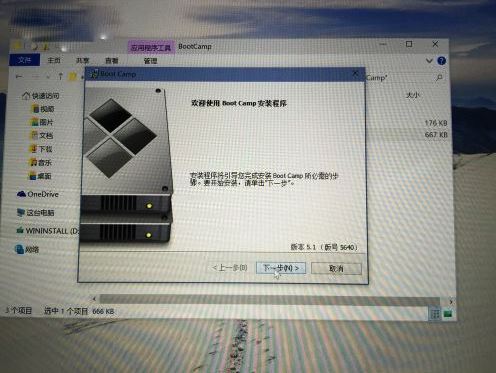Open the 文档 Documents folder in sidebar
496x373 pixels.
[42, 135]
